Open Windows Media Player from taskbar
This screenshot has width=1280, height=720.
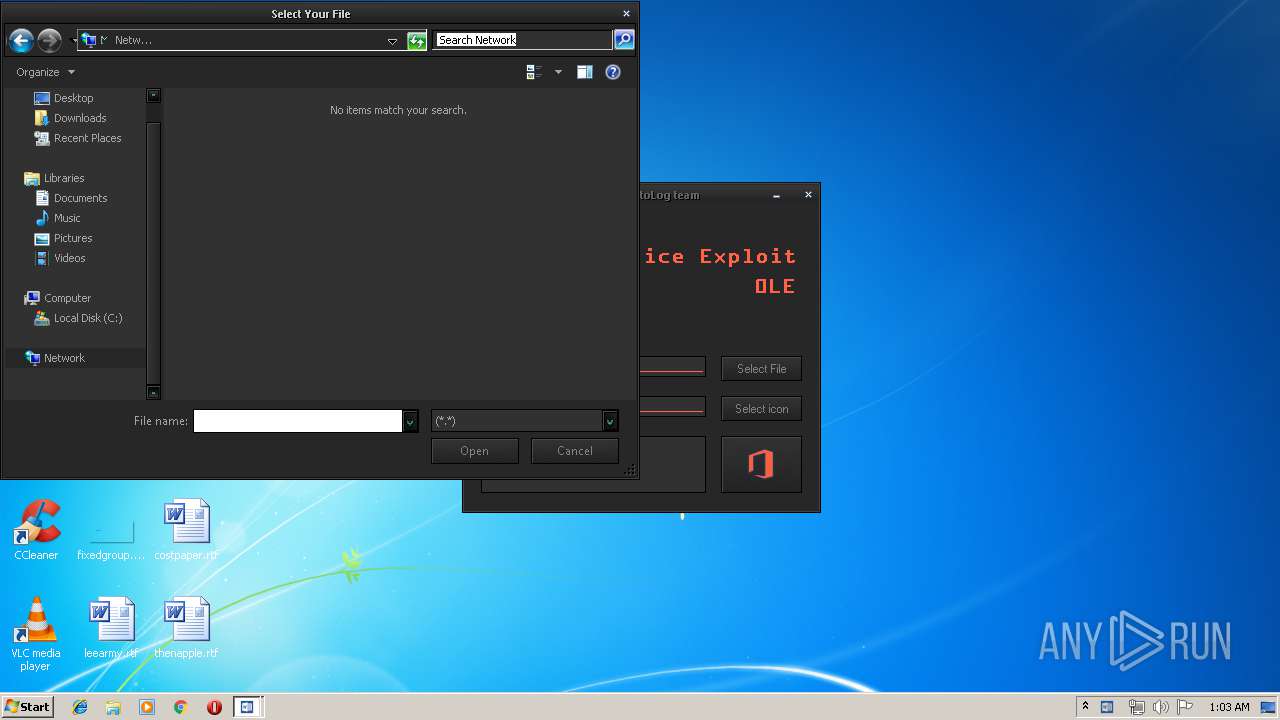pyautogui.click(x=147, y=707)
